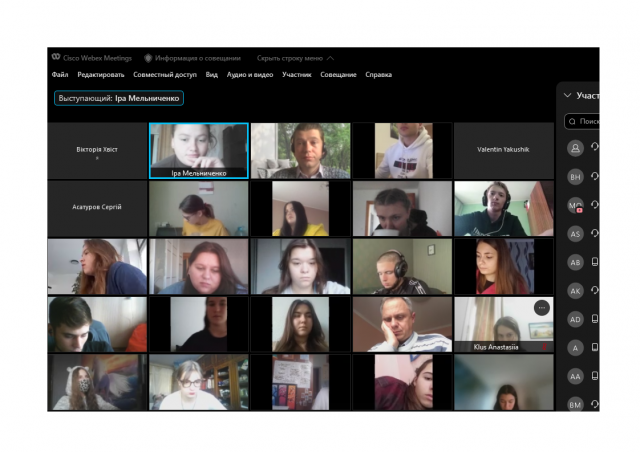The image size is (640, 452).
Task: Select the Klus Anastasiia video tile
Action: tap(504, 325)
